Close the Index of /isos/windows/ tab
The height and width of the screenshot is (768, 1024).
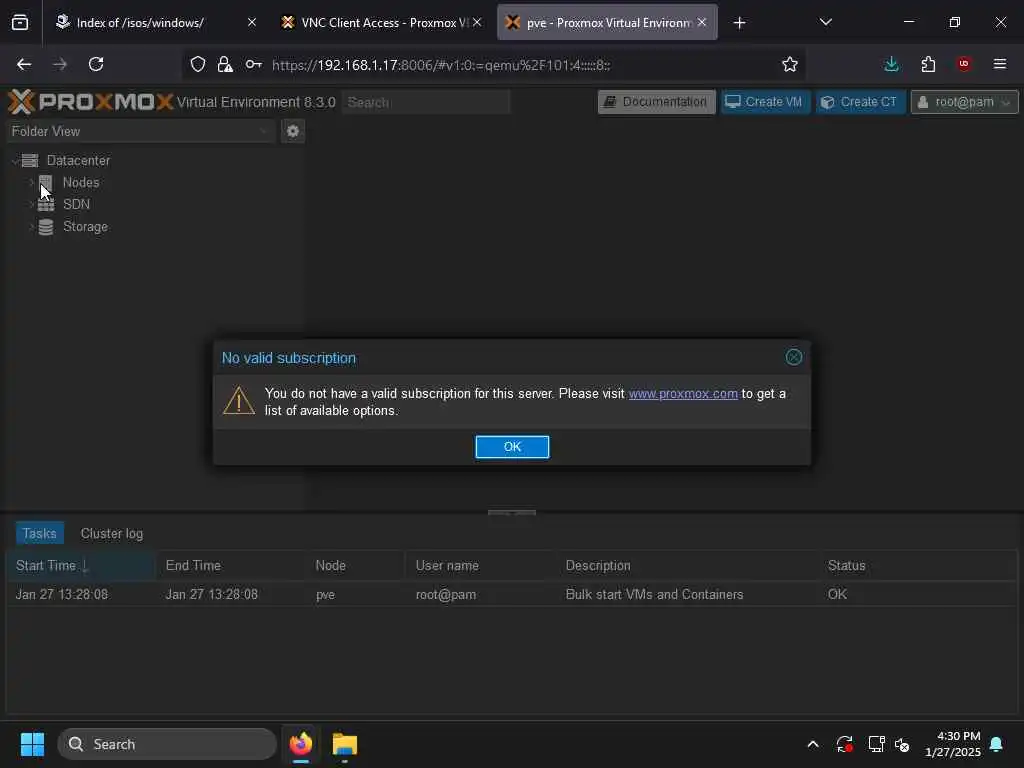pyautogui.click(x=251, y=23)
